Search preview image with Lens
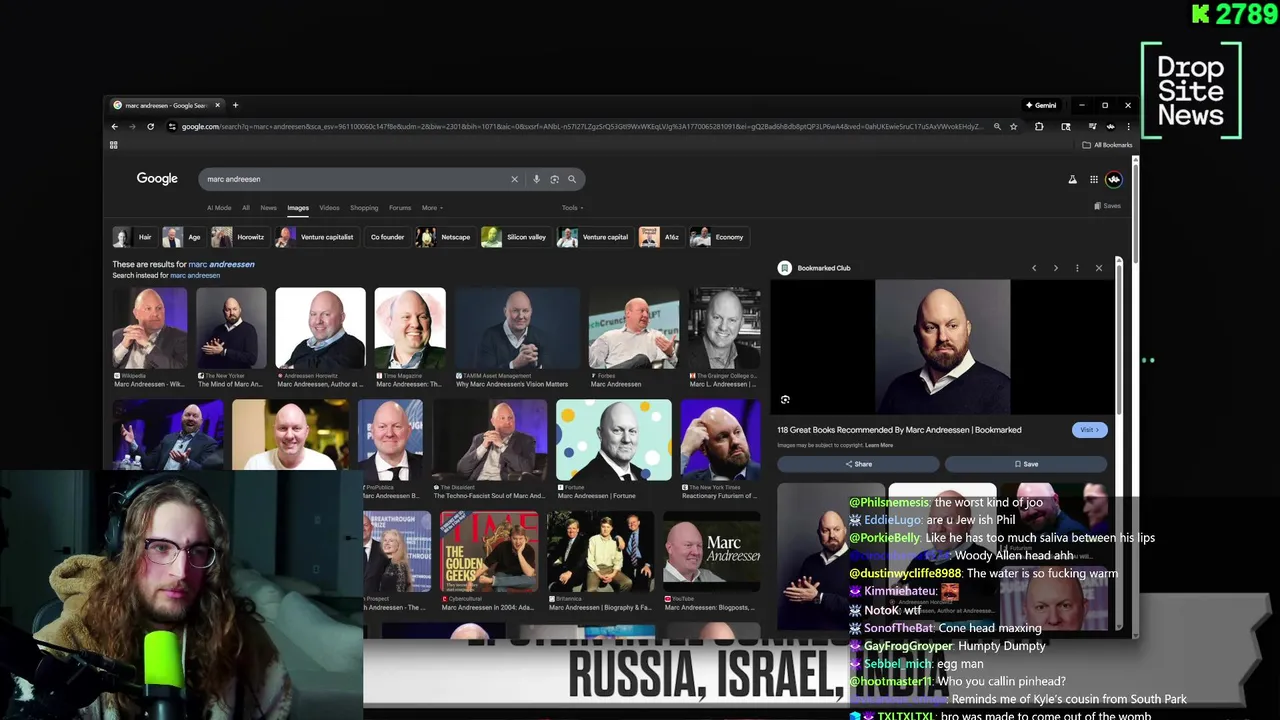 pos(785,400)
